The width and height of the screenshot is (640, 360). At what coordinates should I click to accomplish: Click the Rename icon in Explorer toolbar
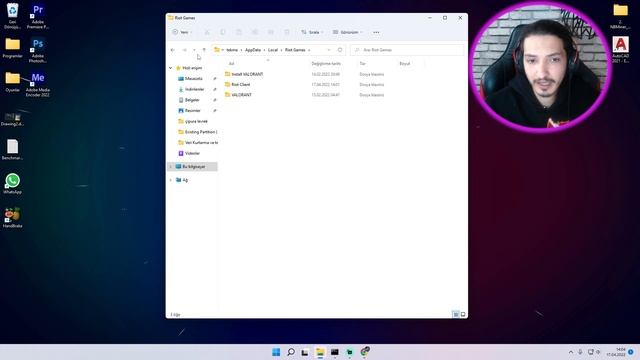[255, 32]
